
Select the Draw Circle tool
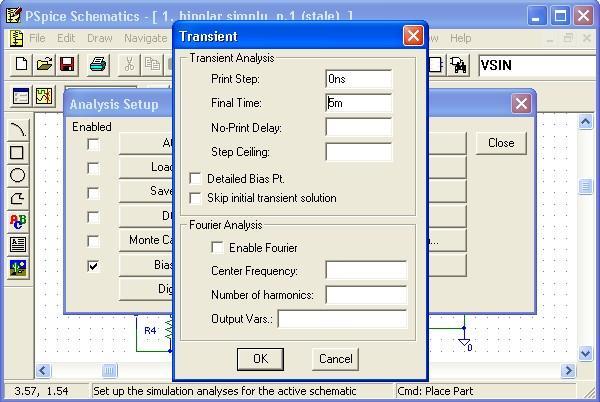coord(18,175)
